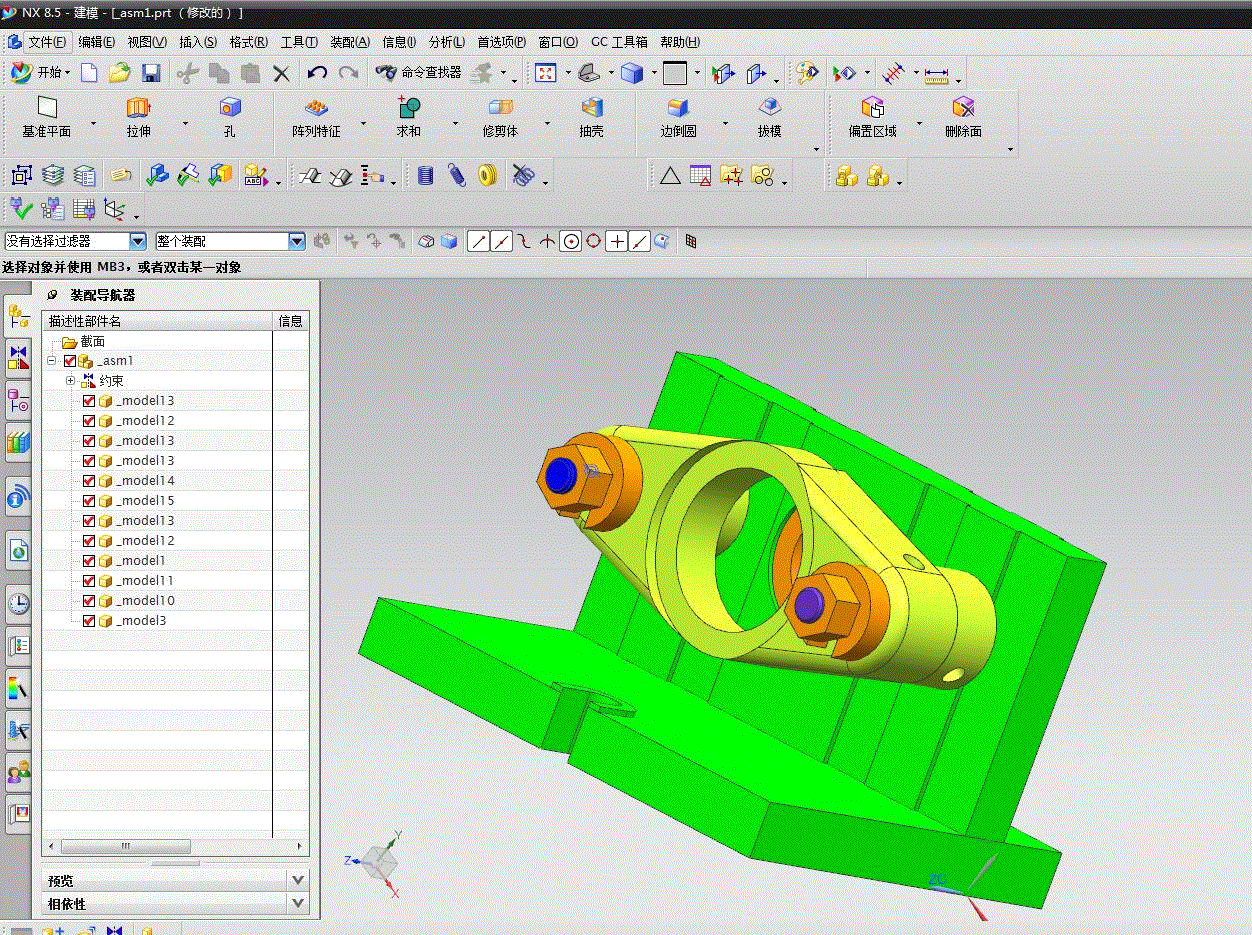Viewport: 1252px width, 935px height.
Task: Open the Roles people sidebar tab
Action: tap(18, 772)
